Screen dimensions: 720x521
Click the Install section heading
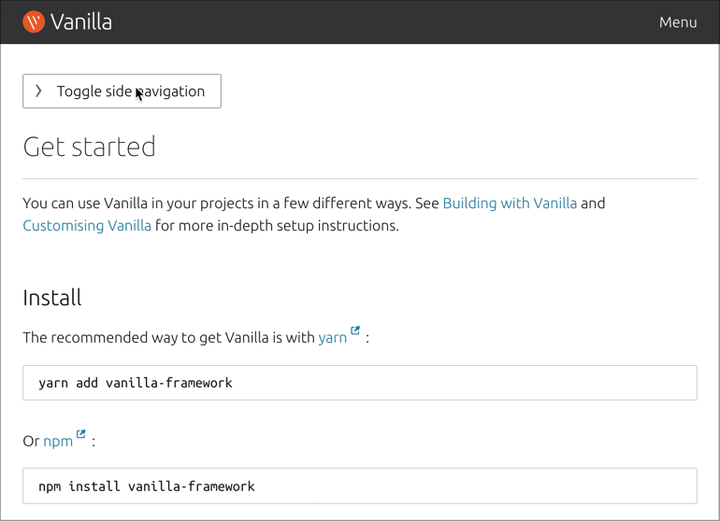52,298
